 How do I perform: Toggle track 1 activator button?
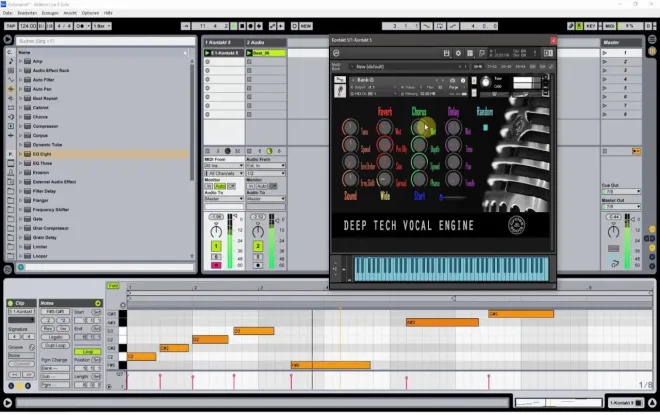(x=216, y=246)
